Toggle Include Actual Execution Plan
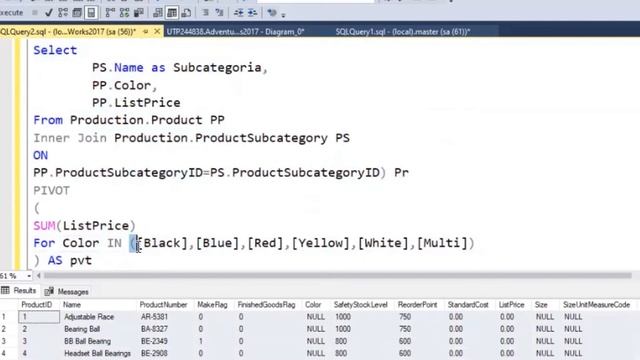 (110, 13)
